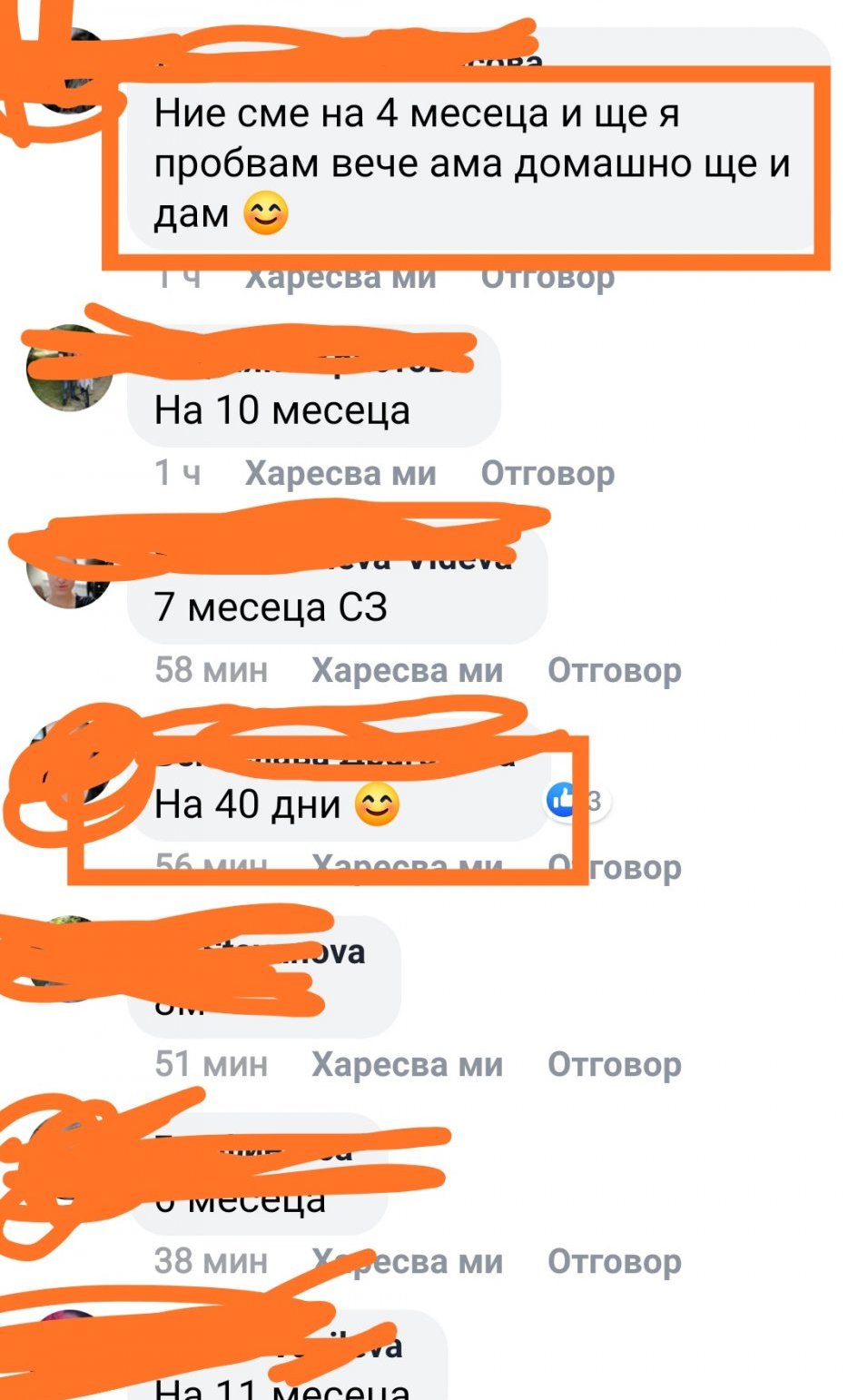
Task: Click the "На 10 месеца" comment bubble
Action: pyautogui.click(x=314, y=386)
